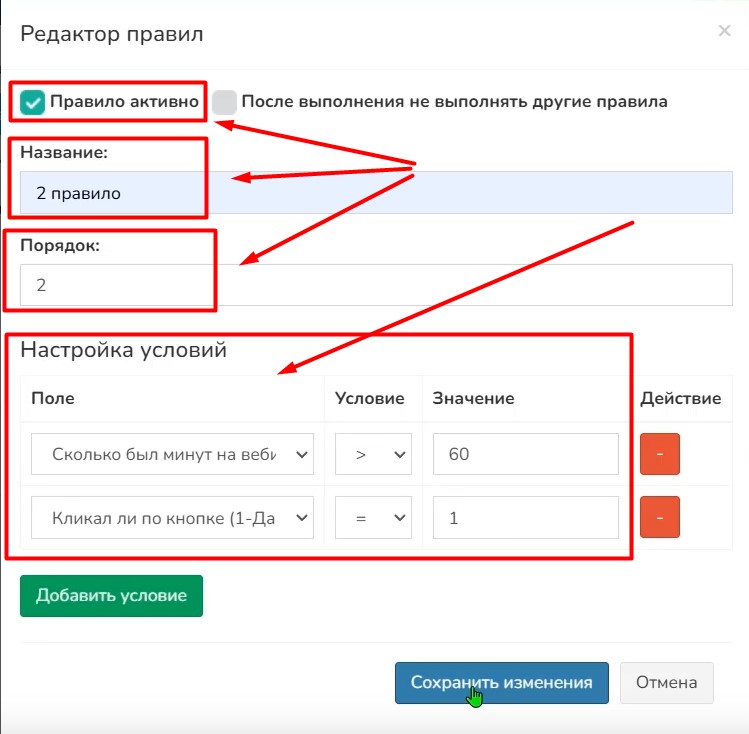The image size is (749, 734).
Task: Save the rule with Сохранить изменения
Action: (x=501, y=683)
